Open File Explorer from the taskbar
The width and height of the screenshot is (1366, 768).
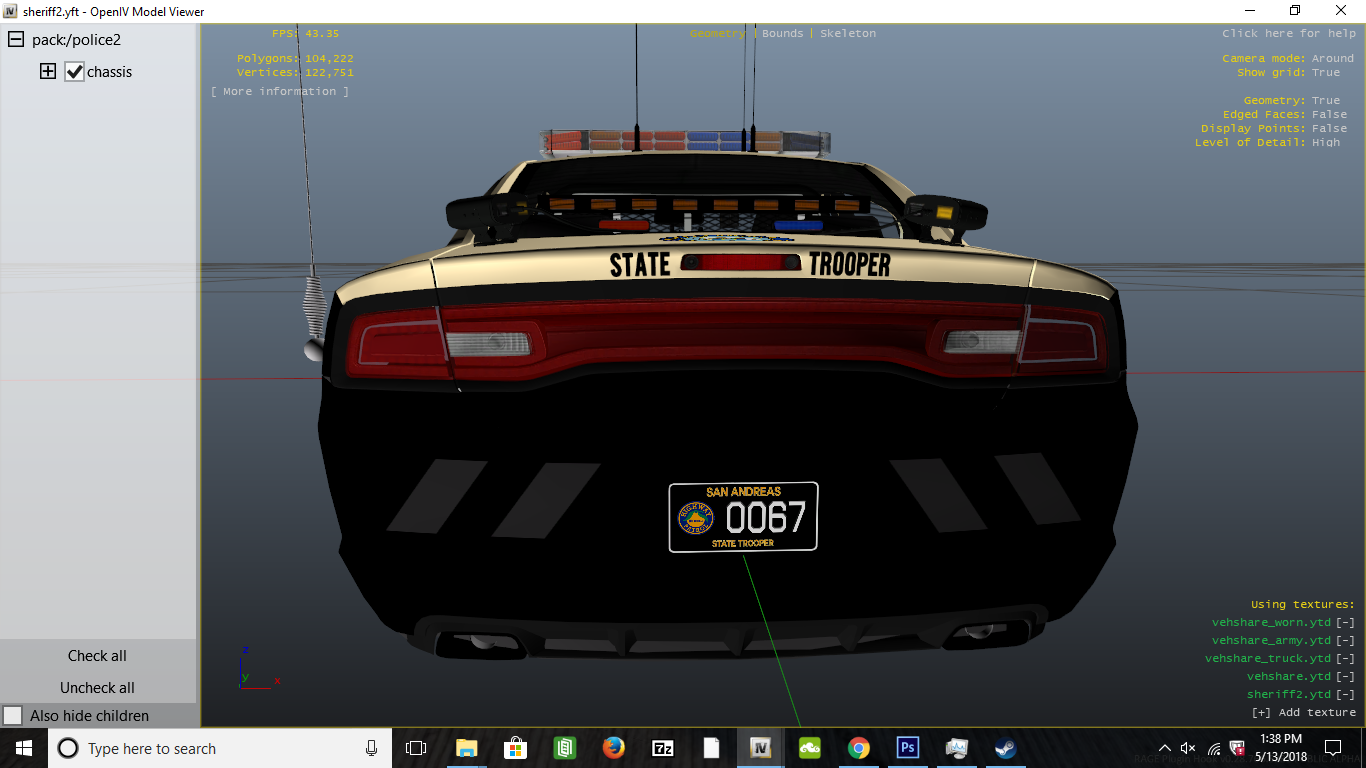pyautogui.click(x=466, y=748)
